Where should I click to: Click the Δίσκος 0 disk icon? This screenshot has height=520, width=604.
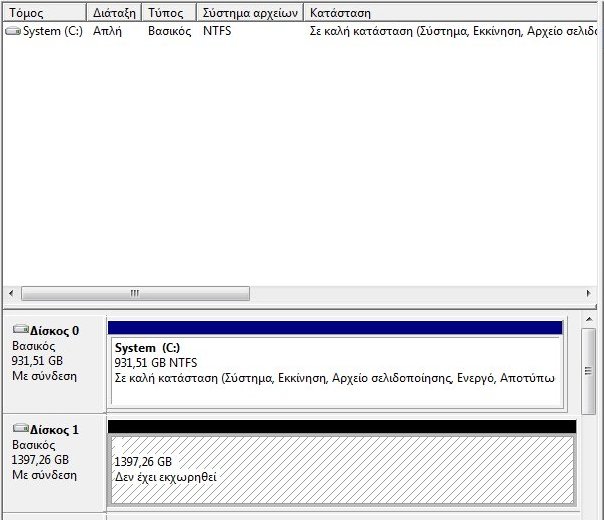click(x=21, y=329)
